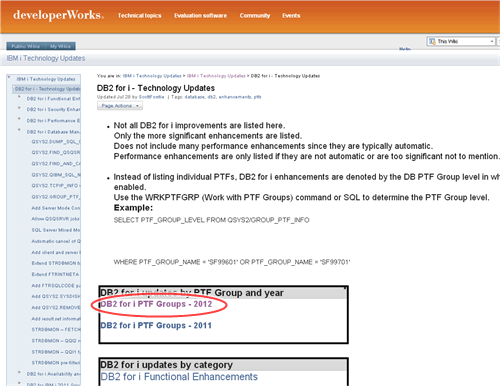The width and height of the screenshot is (500, 386).
Task: Open the purple visited IBM i Technology Updates breadcrumb
Action: coord(216,76)
